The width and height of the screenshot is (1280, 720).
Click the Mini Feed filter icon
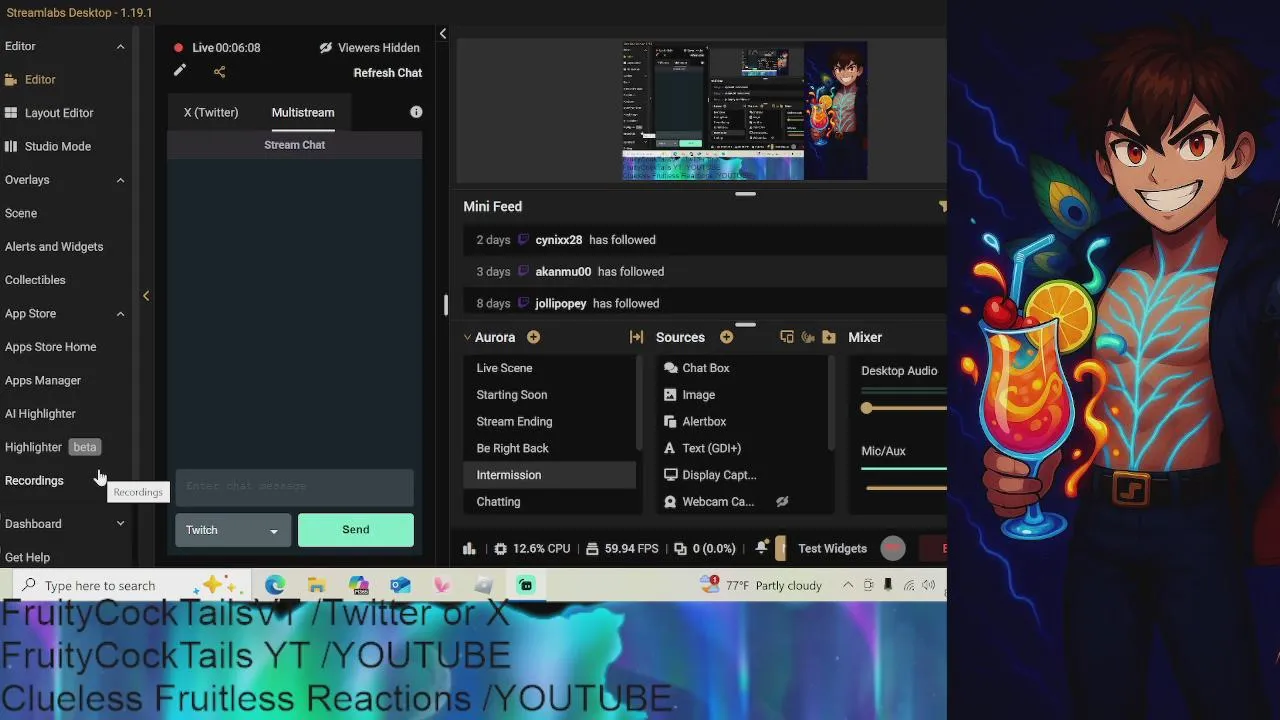click(942, 206)
